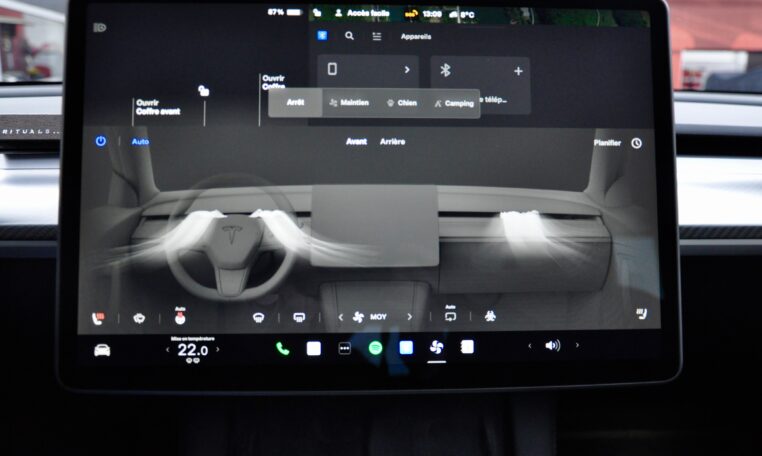This screenshot has width=762, height=456.
Task: Select the Chien dog mode
Action: pyautogui.click(x=402, y=103)
